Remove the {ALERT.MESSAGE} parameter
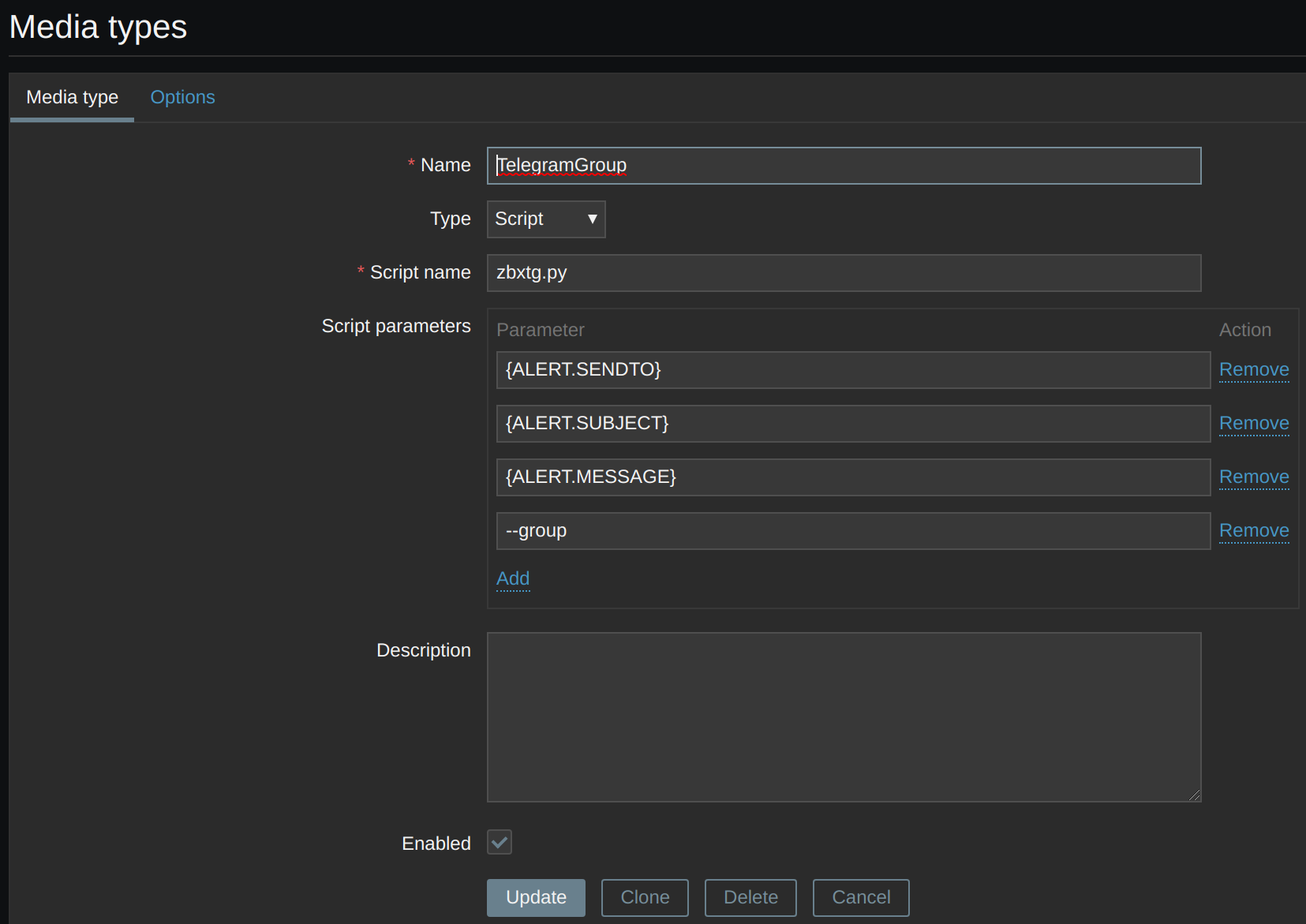Viewport: 1306px width, 924px height. (x=1253, y=477)
